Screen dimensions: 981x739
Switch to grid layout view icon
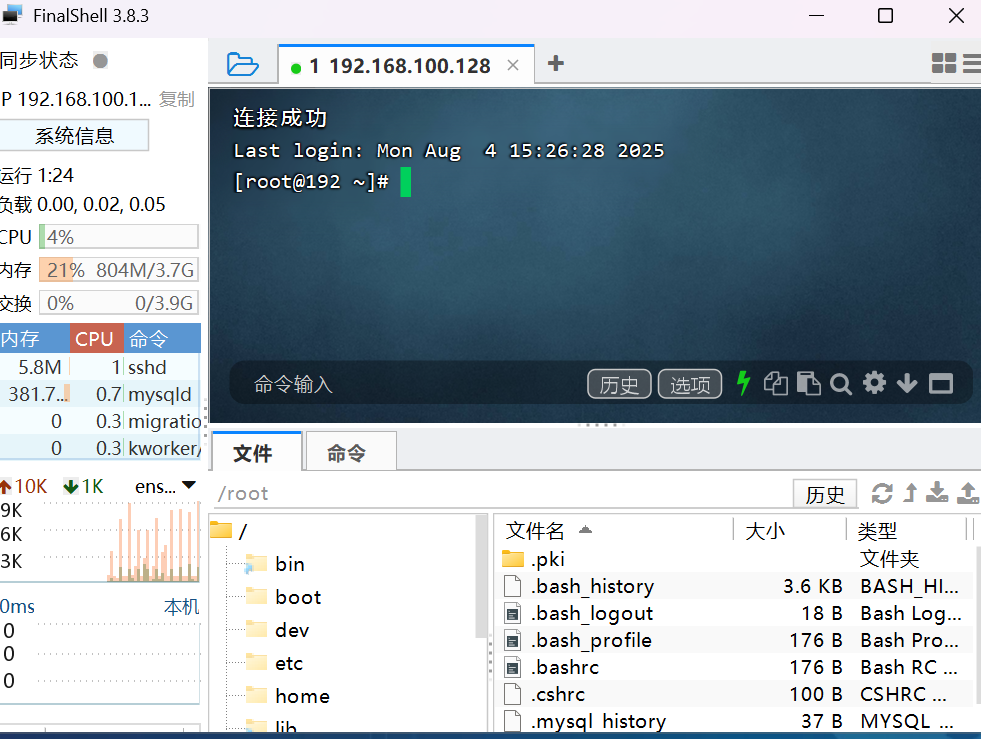(x=943, y=63)
